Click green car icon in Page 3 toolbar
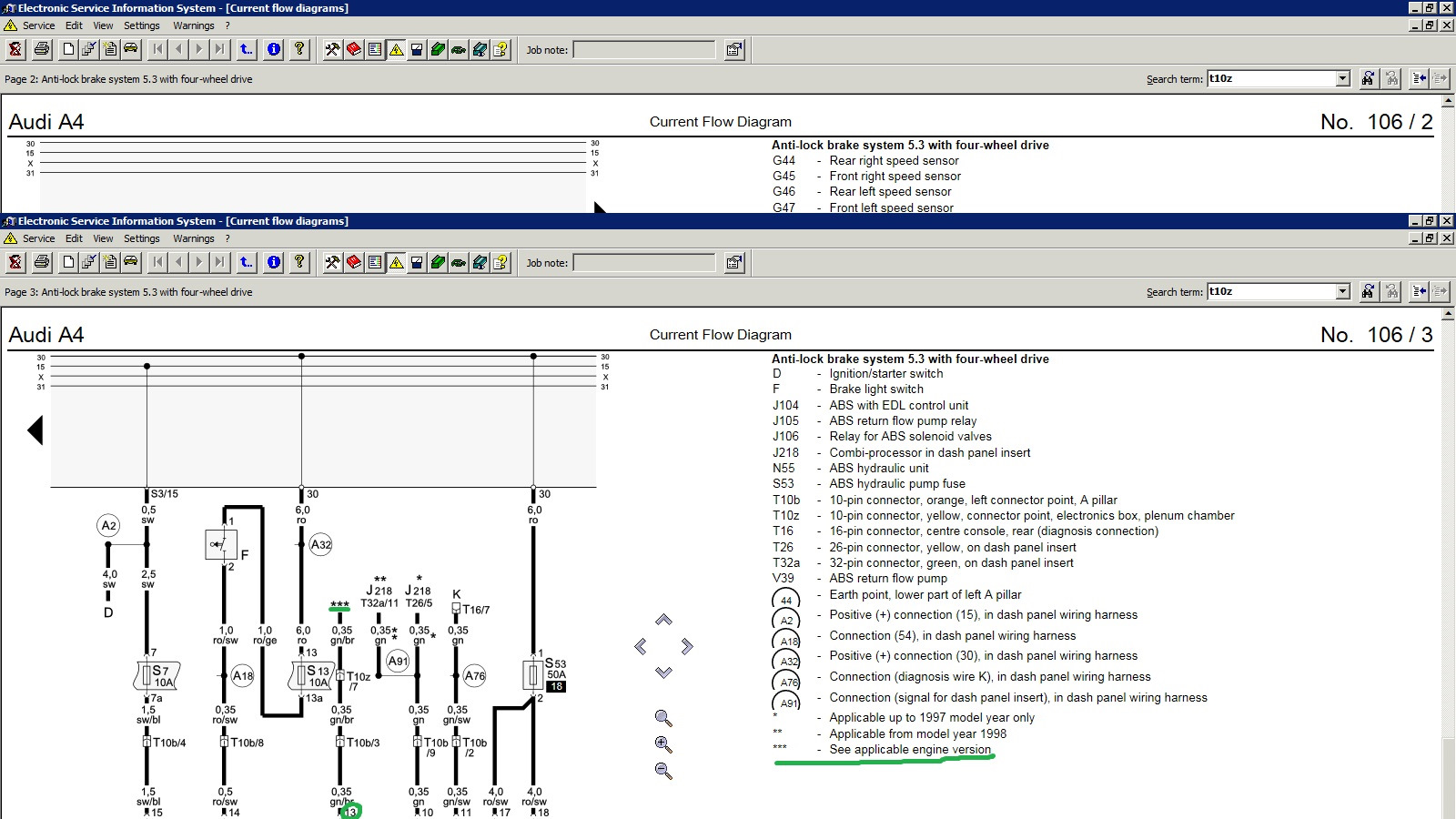Viewport: 1456px width, 819px height. tap(459, 263)
